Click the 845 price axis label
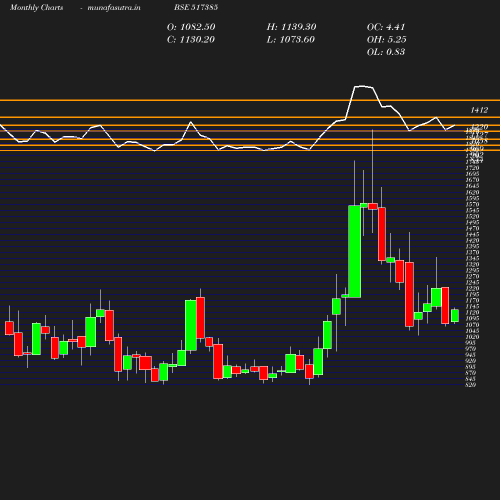Viewport: 500px width, 500px height. click(471, 379)
